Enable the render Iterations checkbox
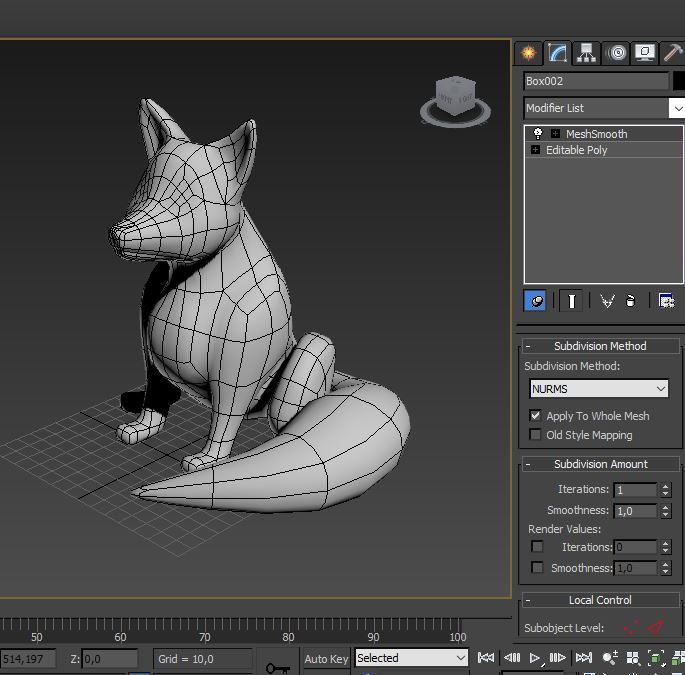The width and height of the screenshot is (685, 675). coord(537,547)
